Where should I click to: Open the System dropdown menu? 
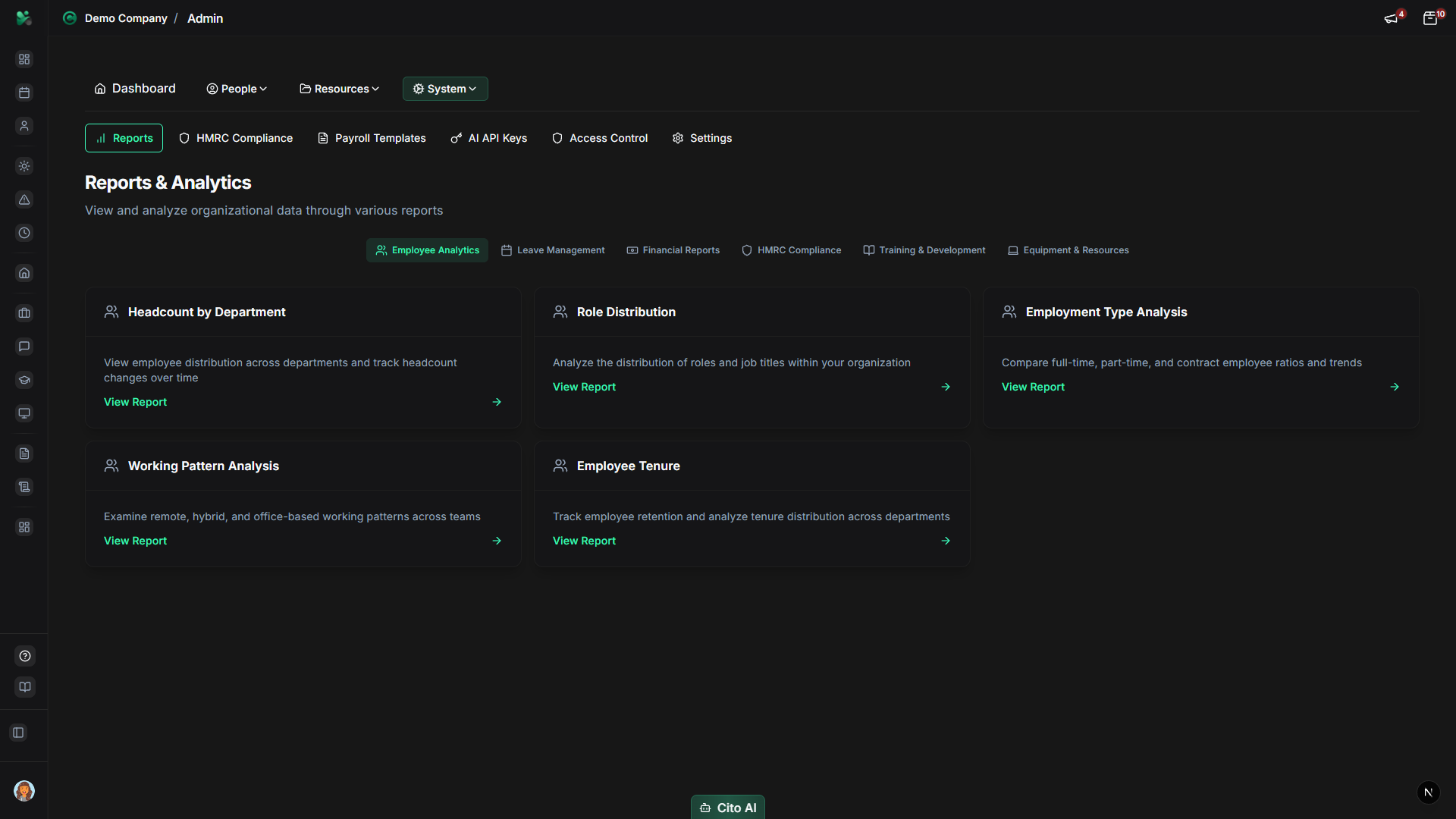pos(445,89)
